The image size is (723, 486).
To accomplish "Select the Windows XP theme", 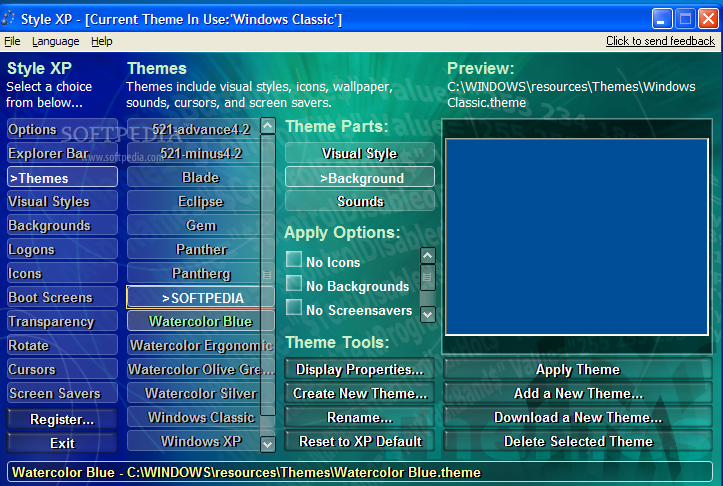I will (194, 441).
